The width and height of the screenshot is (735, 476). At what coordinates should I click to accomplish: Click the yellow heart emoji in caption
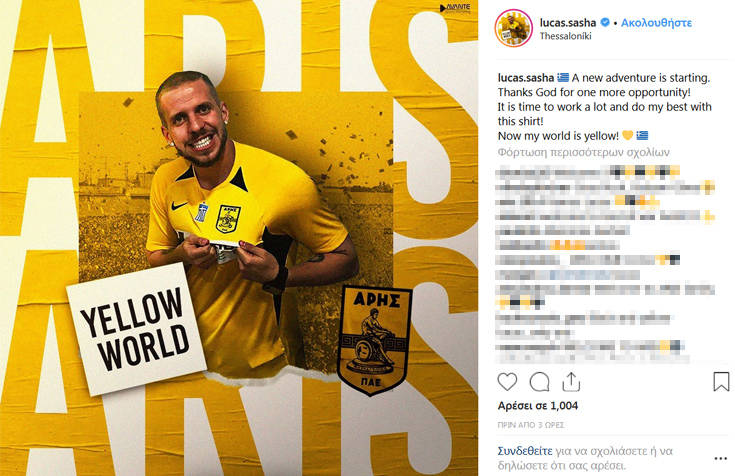pyautogui.click(x=627, y=136)
